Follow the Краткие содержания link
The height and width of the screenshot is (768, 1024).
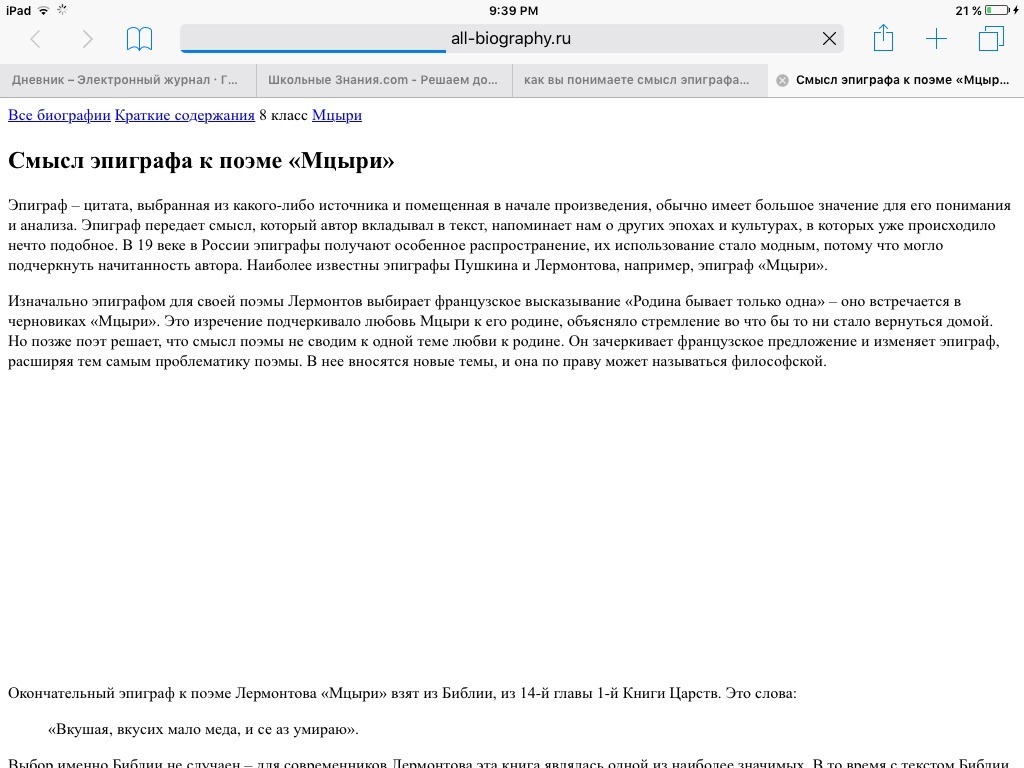(x=185, y=115)
